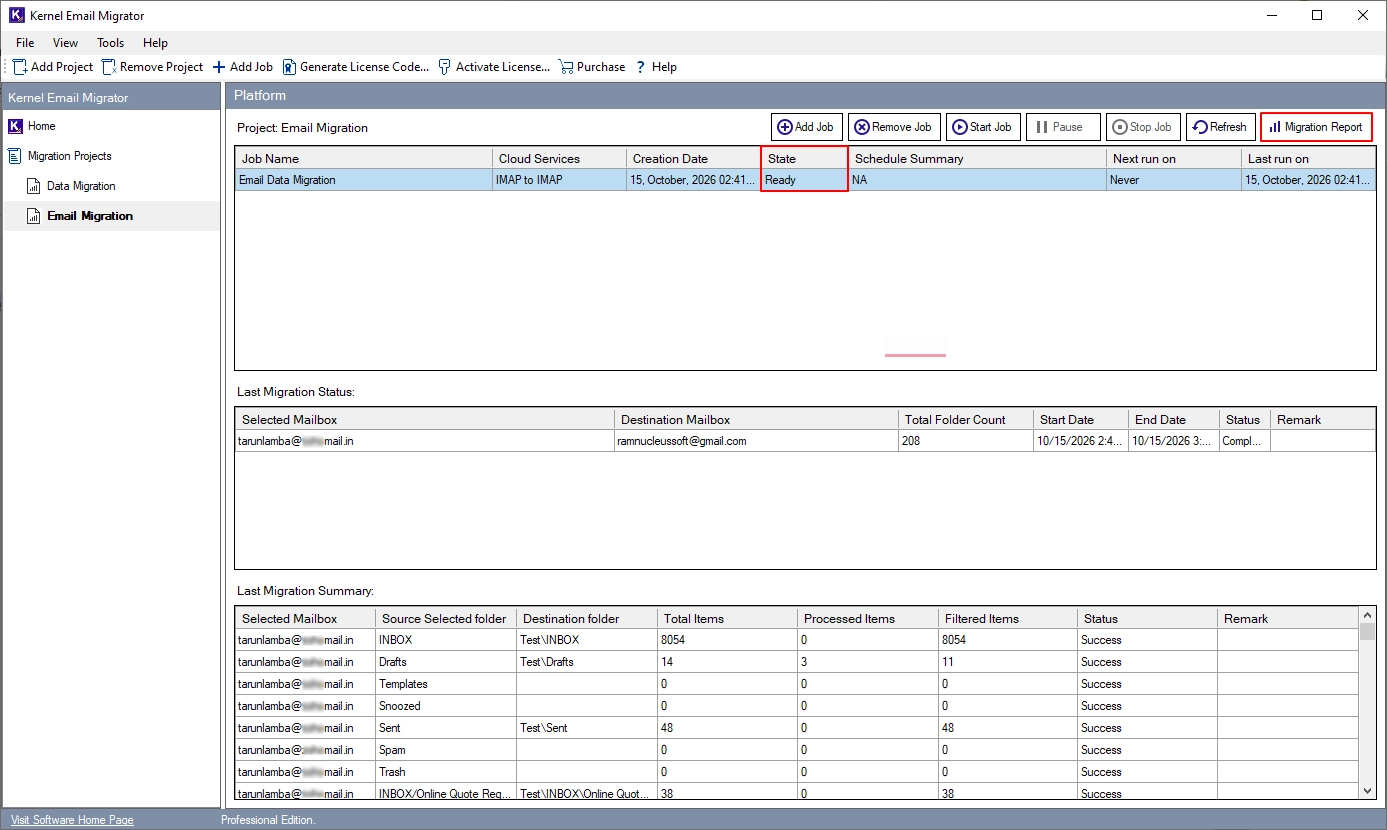Click the Schedule Summary column header
The width and height of the screenshot is (1387, 830).
pos(978,159)
